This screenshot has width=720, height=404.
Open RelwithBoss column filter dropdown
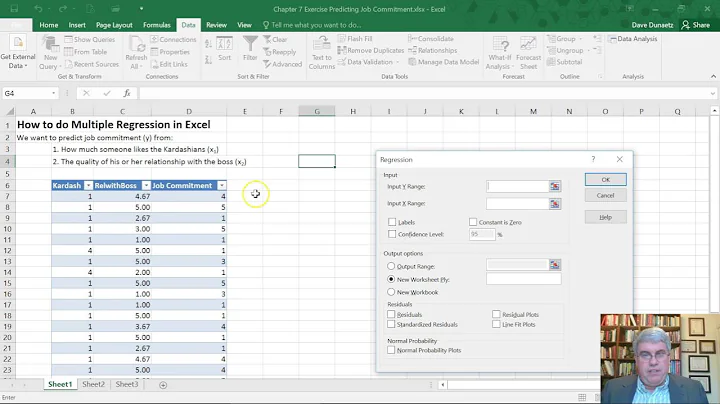pyautogui.click(x=146, y=185)
